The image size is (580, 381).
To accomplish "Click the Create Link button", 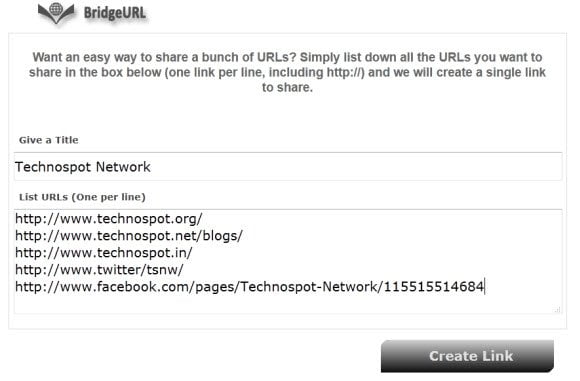I will tap(467, 356).
